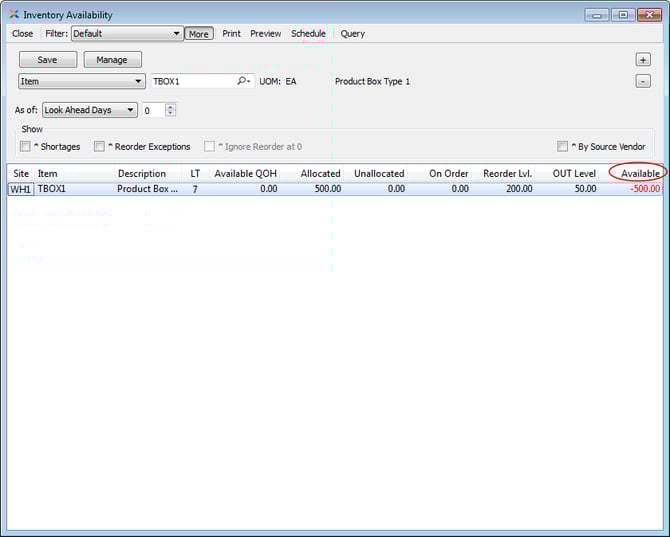The image size is (670, 537).
Task: Click Print in the toolbar
Action: 231,34
